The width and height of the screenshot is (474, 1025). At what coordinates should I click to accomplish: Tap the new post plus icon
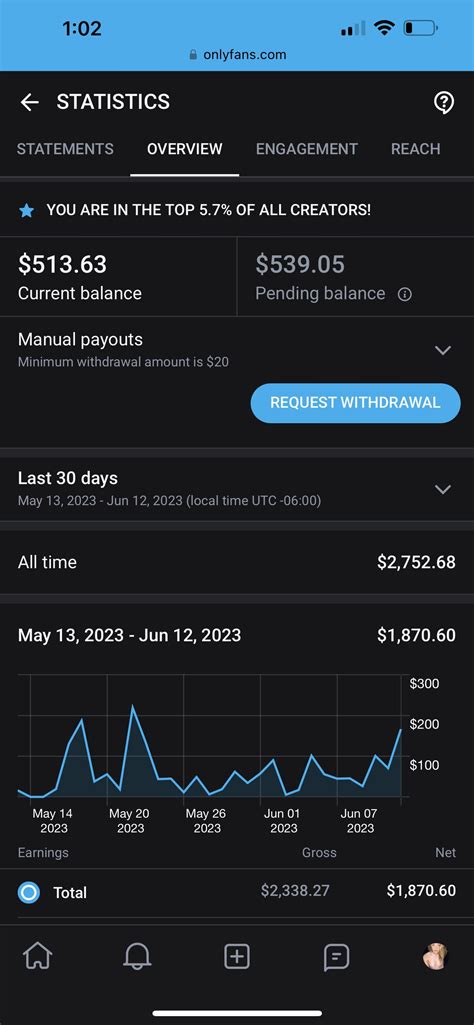coord(237,957)
